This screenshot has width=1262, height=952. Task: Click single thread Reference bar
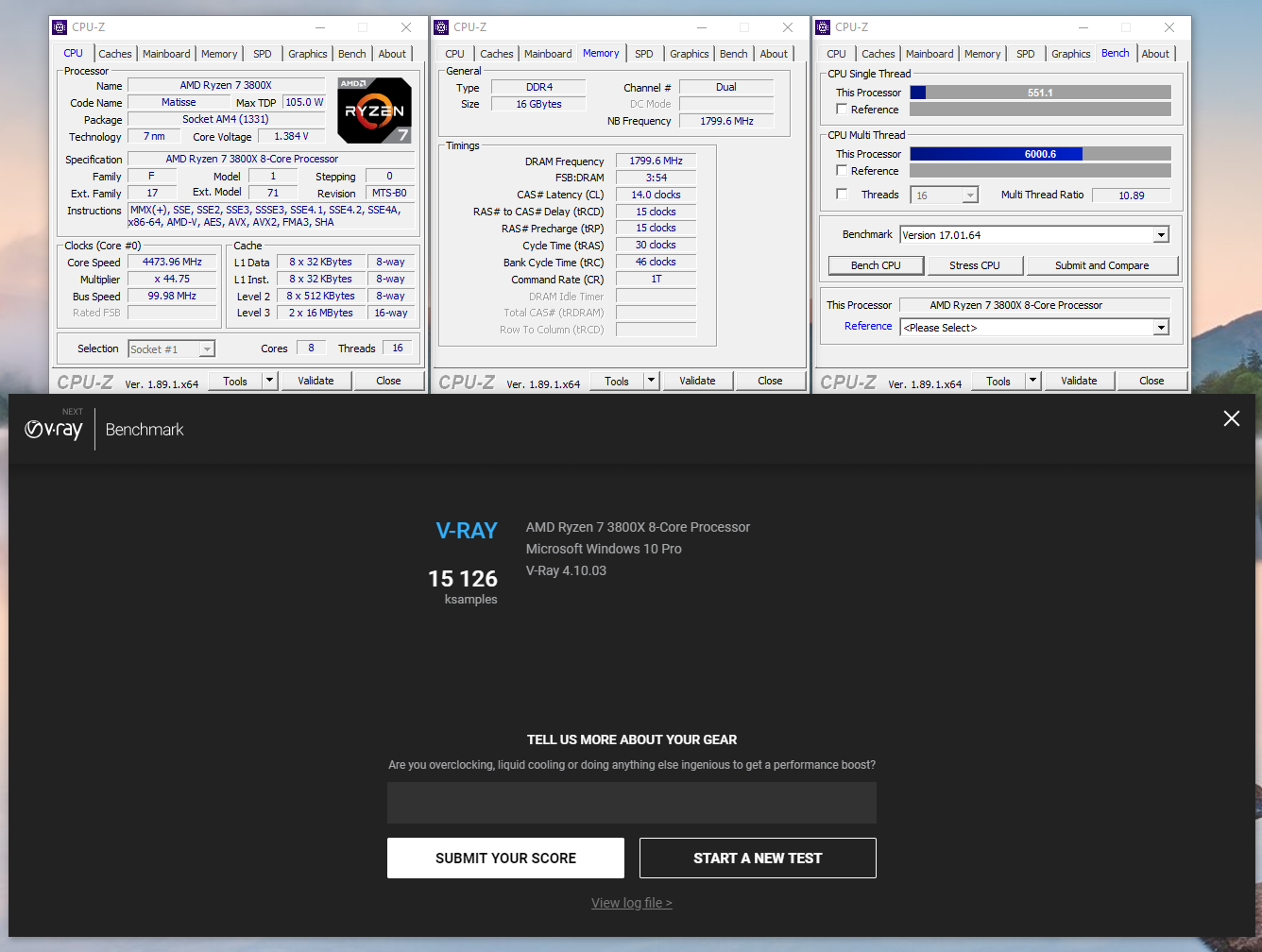click(1040, 110)
